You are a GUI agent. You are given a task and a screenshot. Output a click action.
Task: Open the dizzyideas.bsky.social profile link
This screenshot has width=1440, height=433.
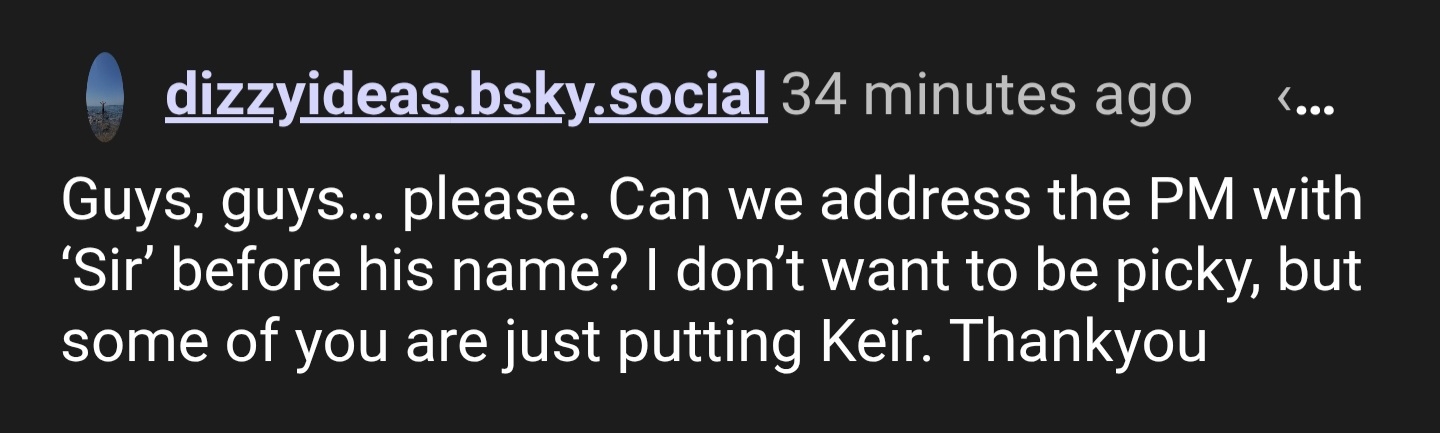pyautogui.click(x=466, y=96)
